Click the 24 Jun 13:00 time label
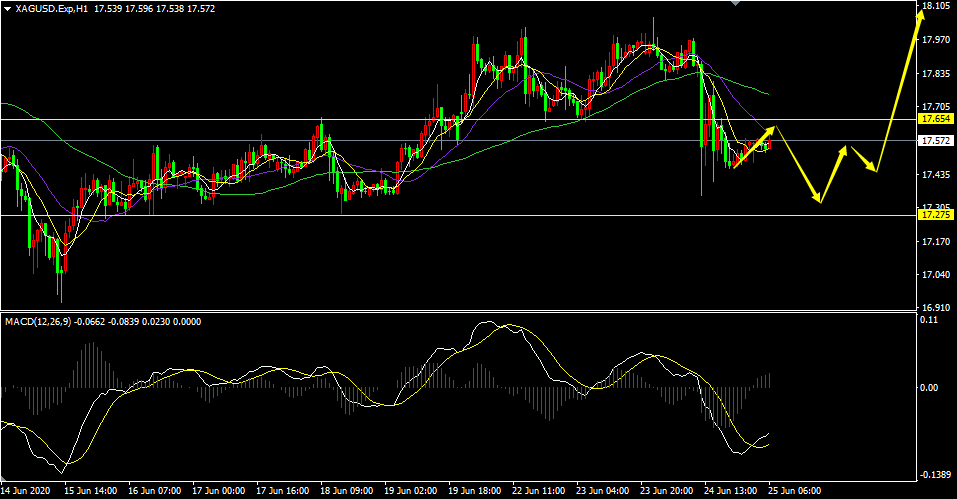This screenshot has width=957, height=499. click(731, 490)
